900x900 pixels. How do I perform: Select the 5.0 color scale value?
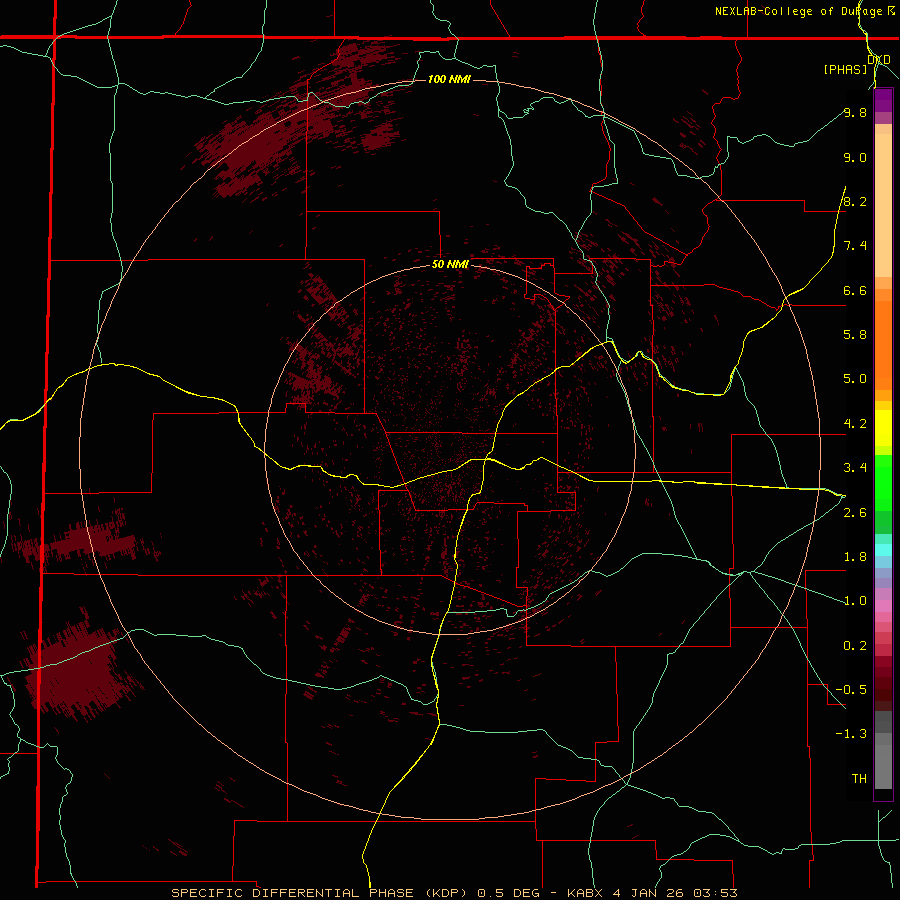pos(855,379)
